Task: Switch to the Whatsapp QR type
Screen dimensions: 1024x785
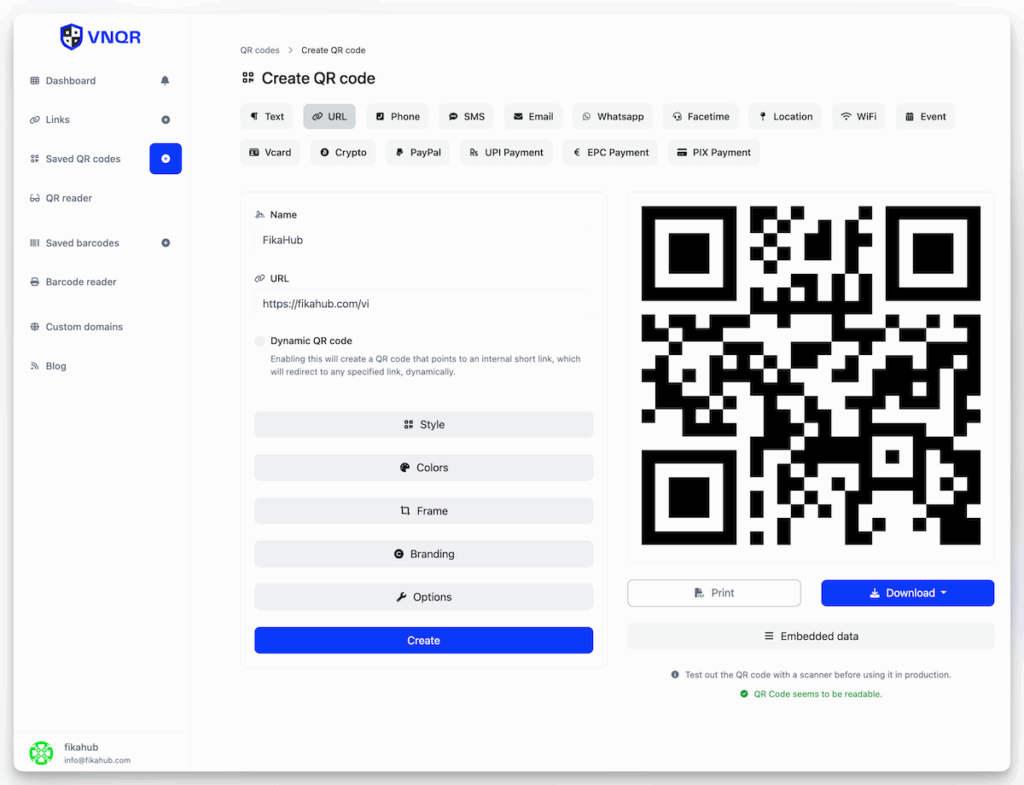Action: coord(612,117)
